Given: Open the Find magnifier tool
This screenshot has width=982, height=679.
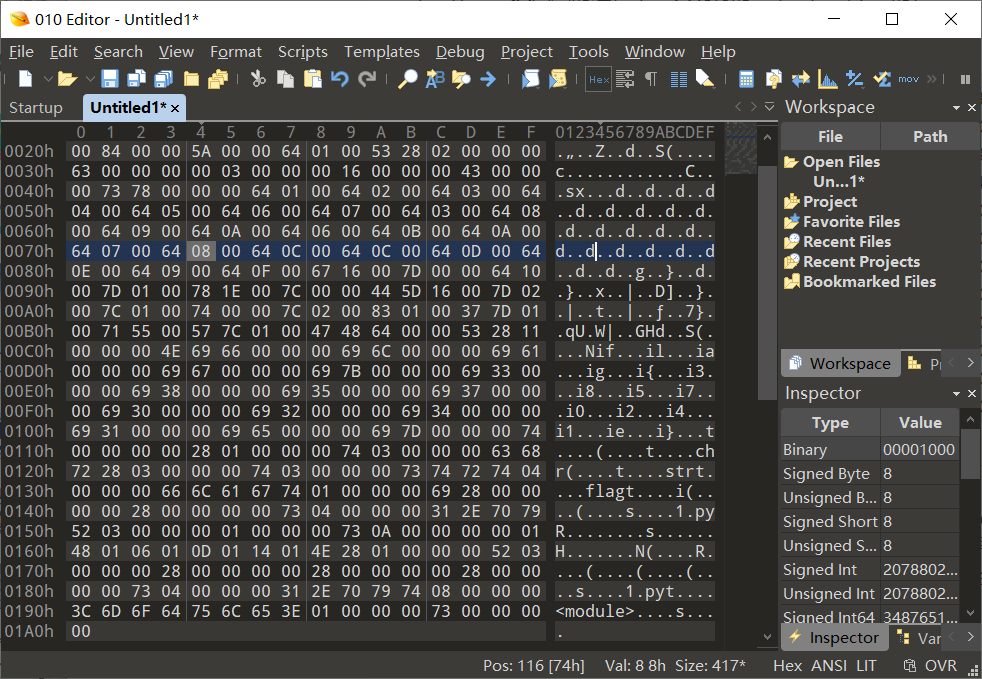Looking at the screenshot, I should [408, 79].
